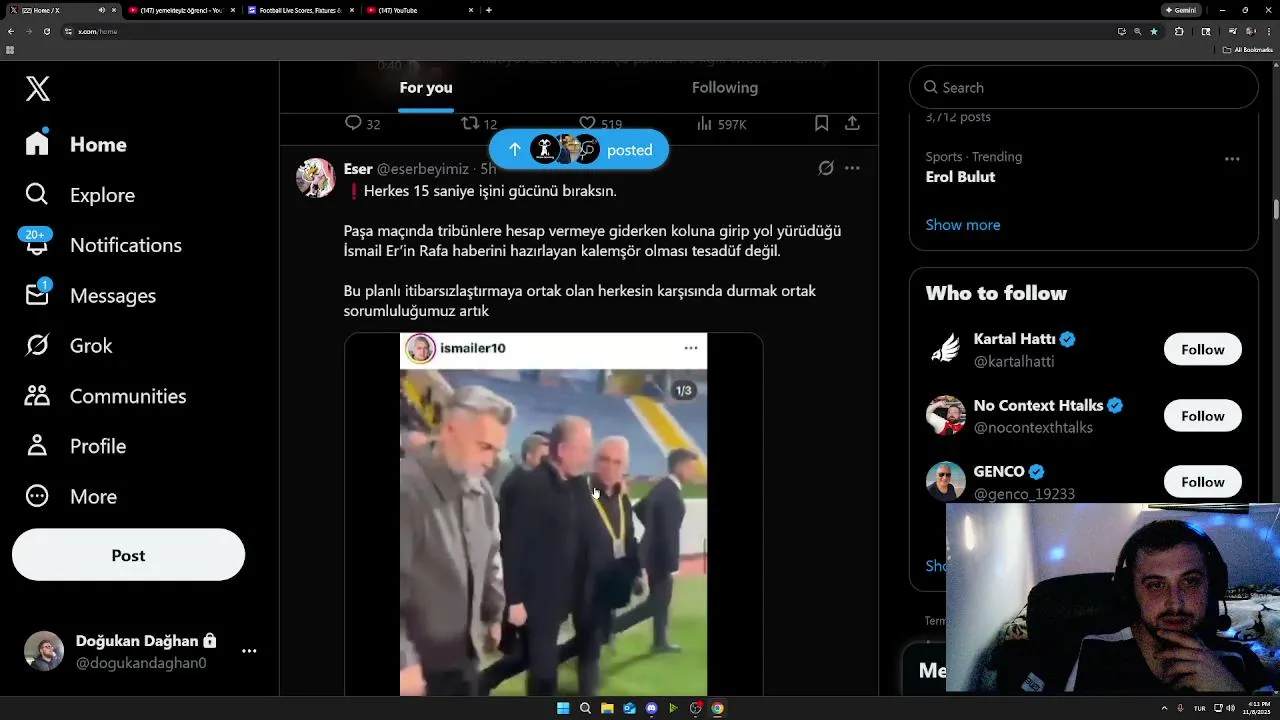
Task: Open the Chrome extensions puzzle icon
Action: point(1179,31)
